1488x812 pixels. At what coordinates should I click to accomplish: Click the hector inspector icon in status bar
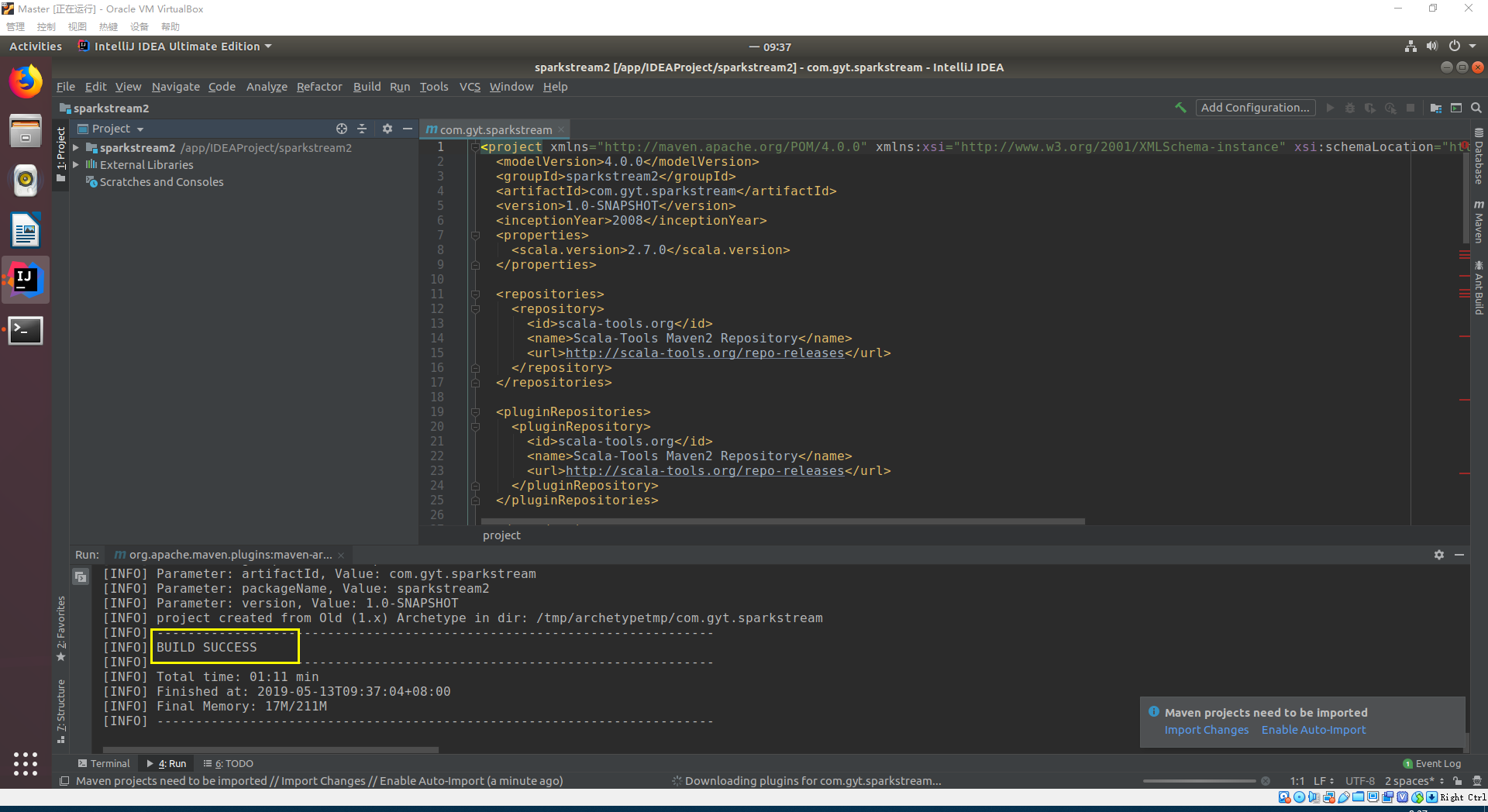click(x=1477, y=781)
